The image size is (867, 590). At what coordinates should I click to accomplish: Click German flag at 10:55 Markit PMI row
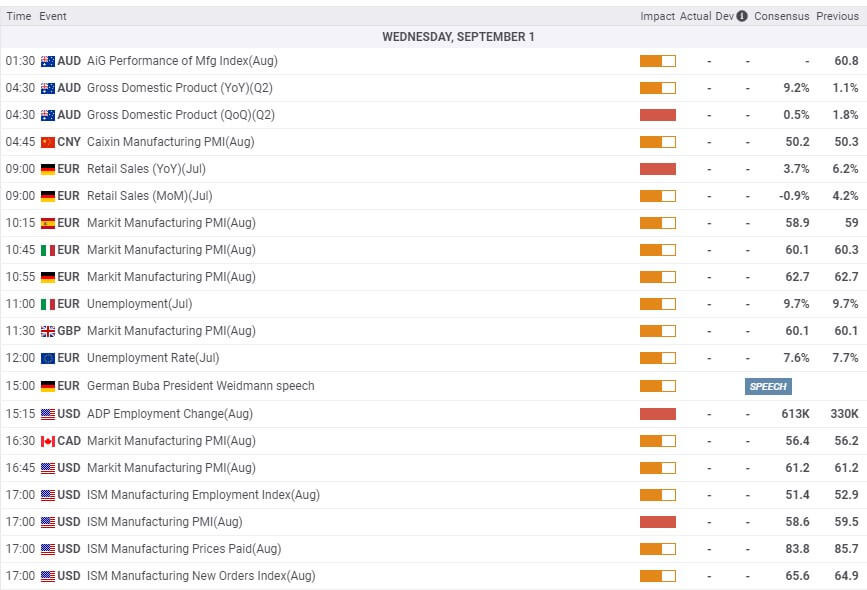[x=48, y=277]
